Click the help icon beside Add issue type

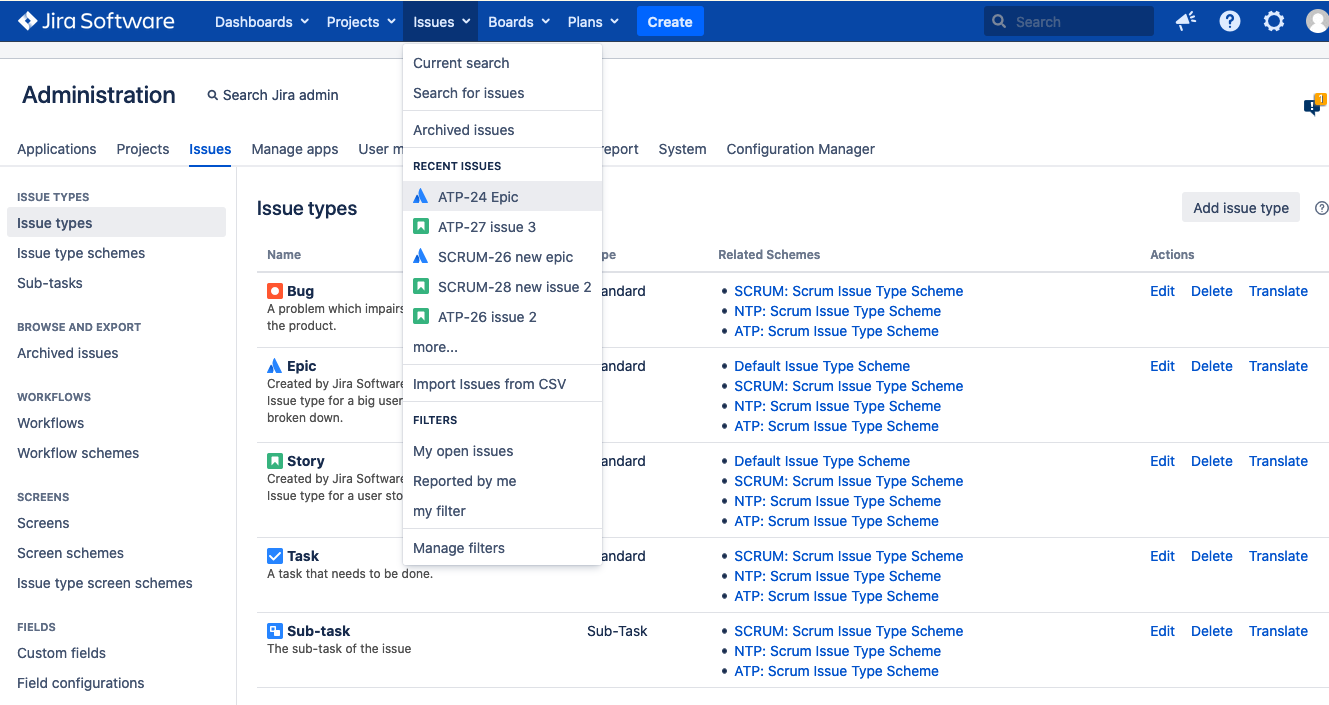pos(1322,208)
